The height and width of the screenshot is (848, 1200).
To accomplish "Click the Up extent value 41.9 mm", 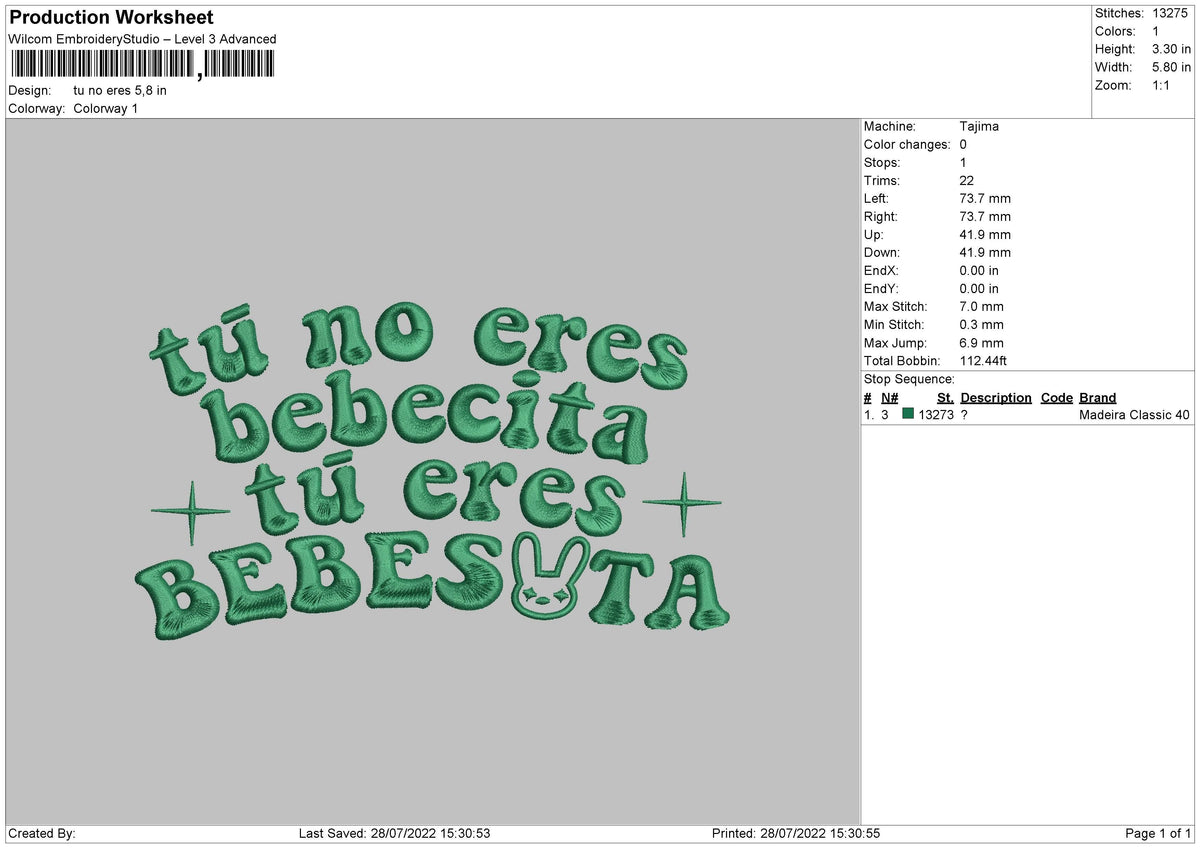I will pos(985,234).
